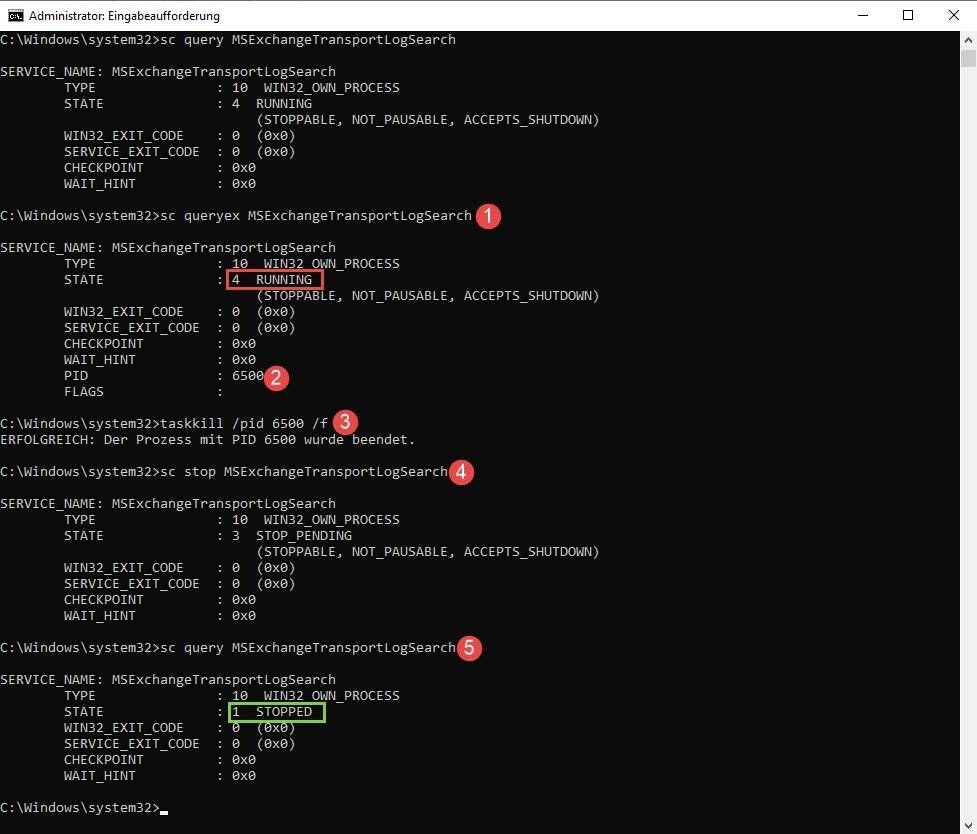
Task: Click the "ERFOLGREICH" success message line
Action: click(207, 439)
